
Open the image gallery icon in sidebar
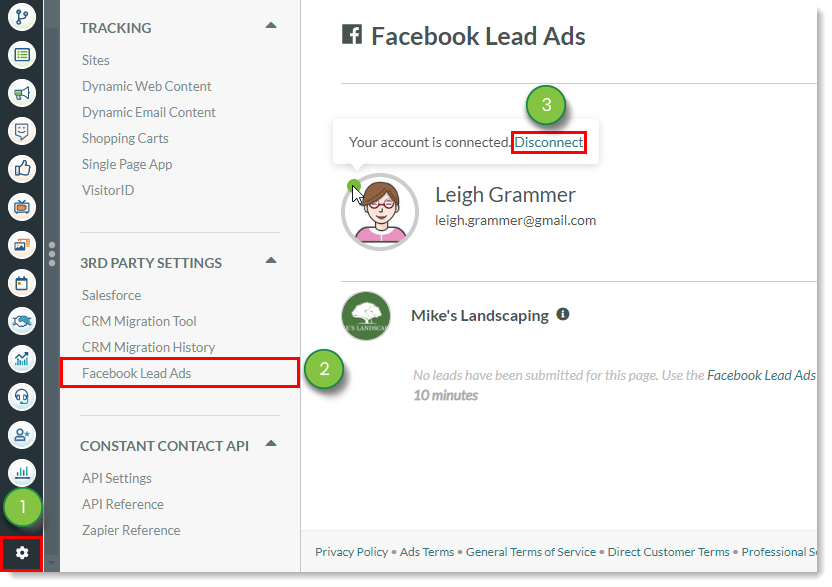tap(22, 245)
